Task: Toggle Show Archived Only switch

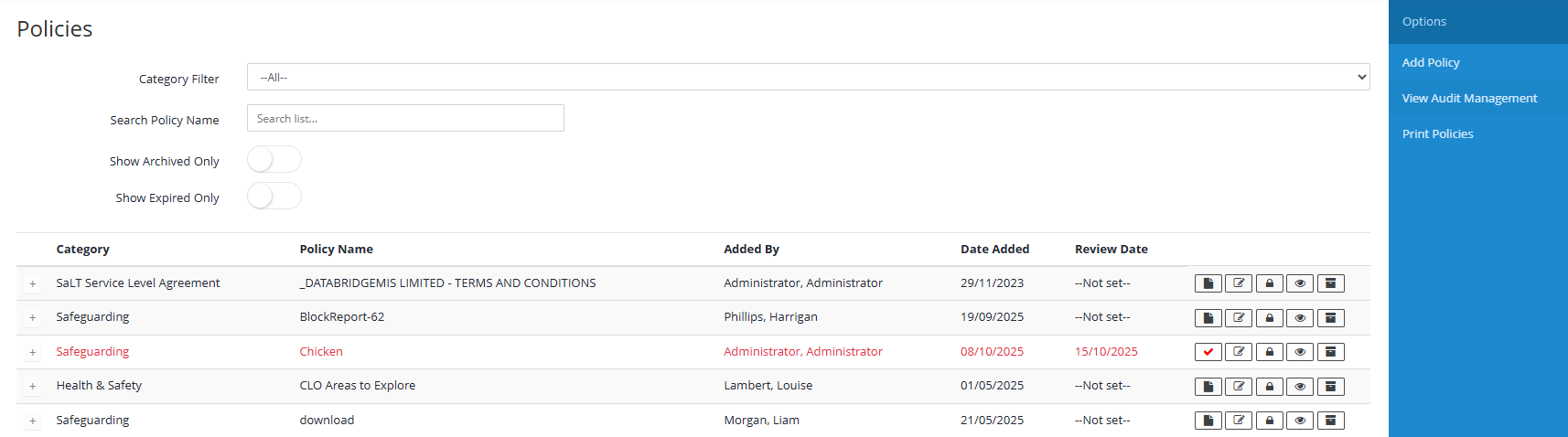Action: pos(274,160)
